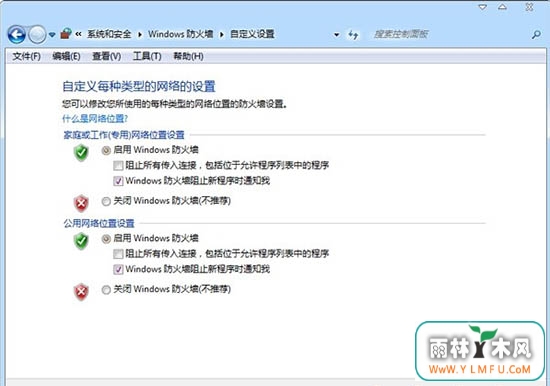Select 关闭 Windows 防火墙 for public network
Screen dimensions: 550x386
106,290
